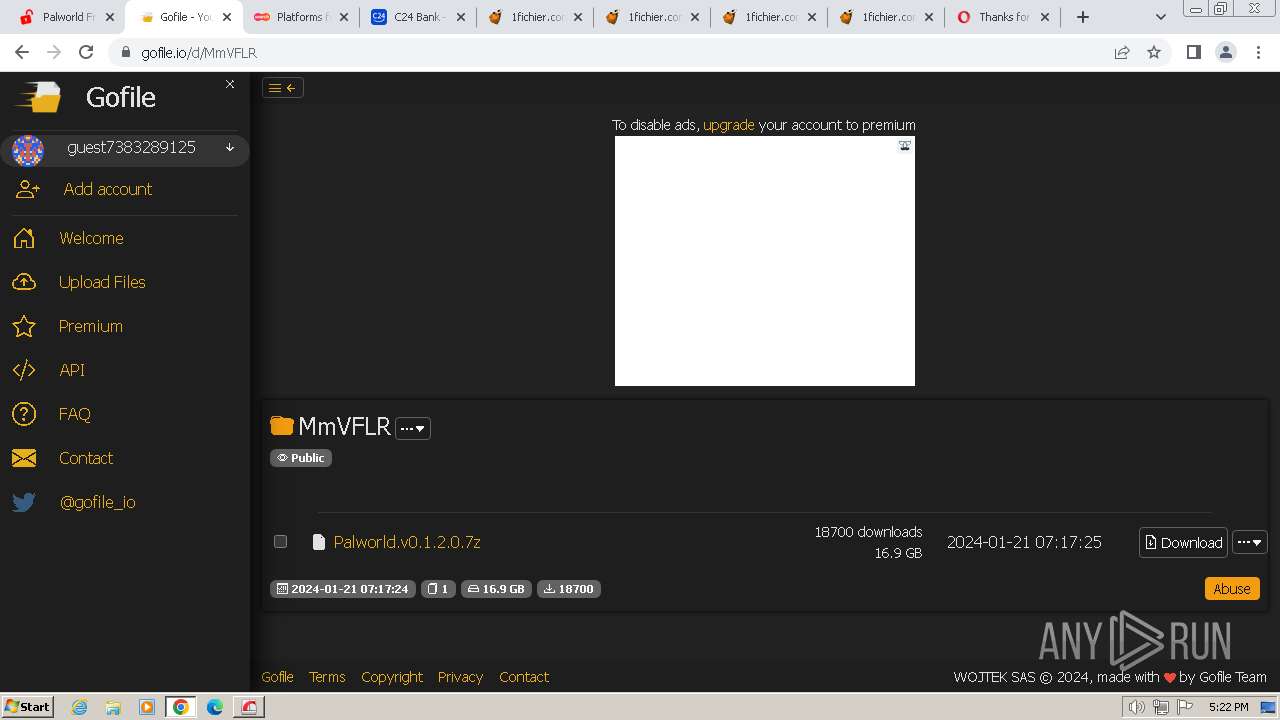The width and height of the screenshot is (1280, 720).
Task: Switch to the C24 Bank browser tab
Action: [x=416, y=17]
